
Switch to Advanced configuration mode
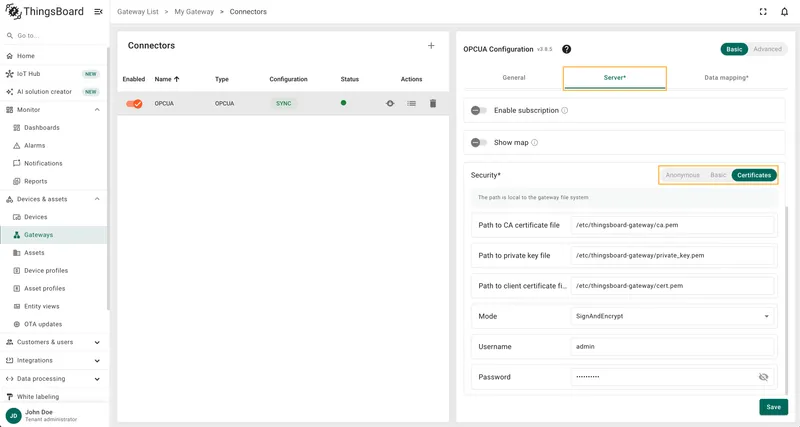(x=767, y=49)
